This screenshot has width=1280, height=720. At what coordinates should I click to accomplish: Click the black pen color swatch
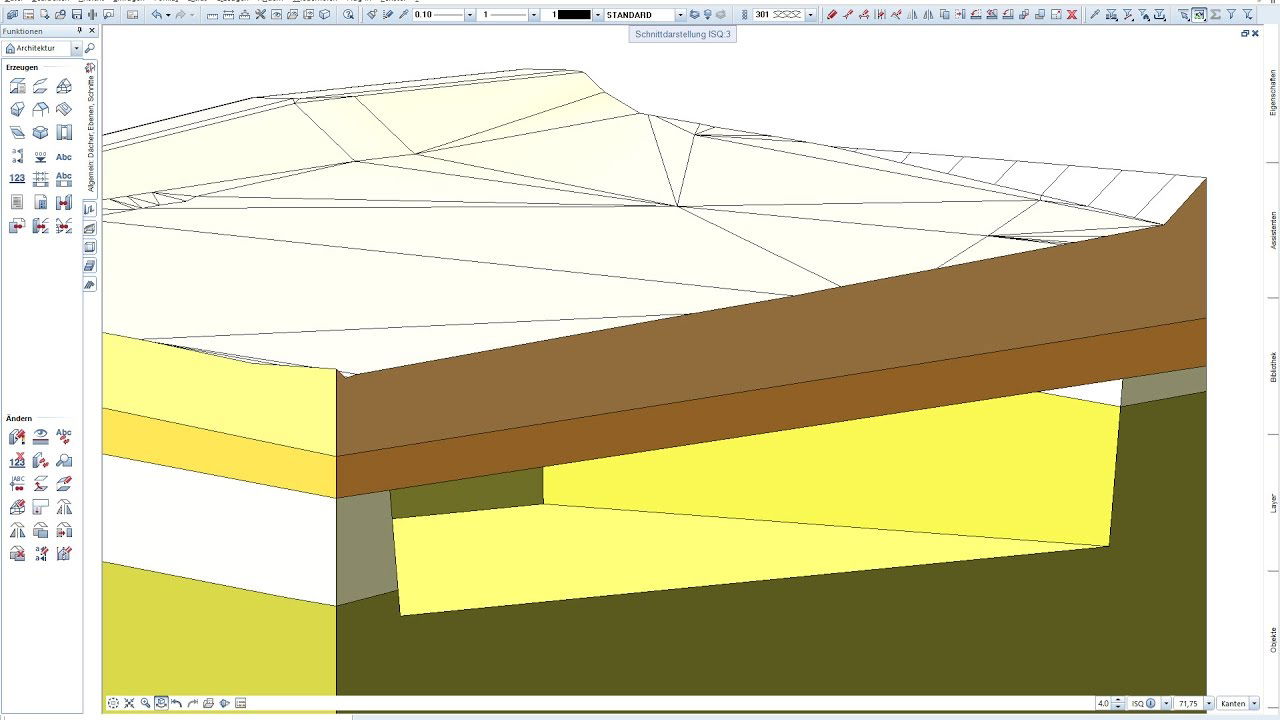click(x=574, y=15)
